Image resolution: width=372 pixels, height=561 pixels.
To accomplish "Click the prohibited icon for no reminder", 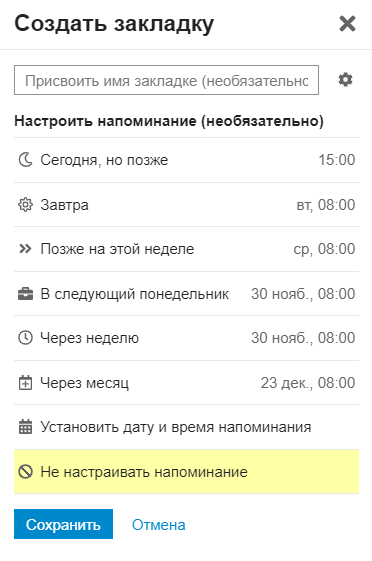I will [x=25, y=472].
